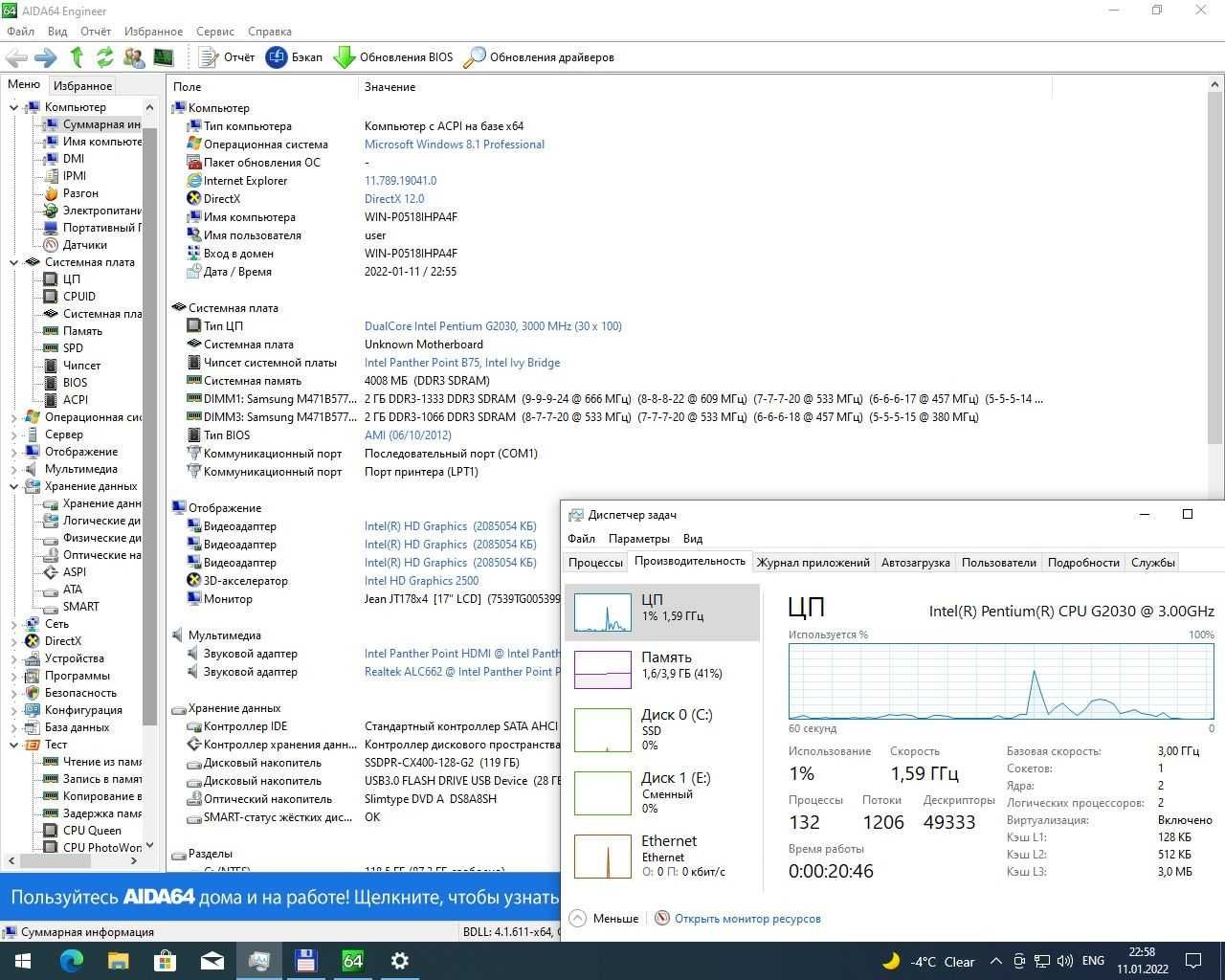This screenshot has width=1225, height=980.
Task: Select SMART in the storage tree
Action: pos(80,607)
